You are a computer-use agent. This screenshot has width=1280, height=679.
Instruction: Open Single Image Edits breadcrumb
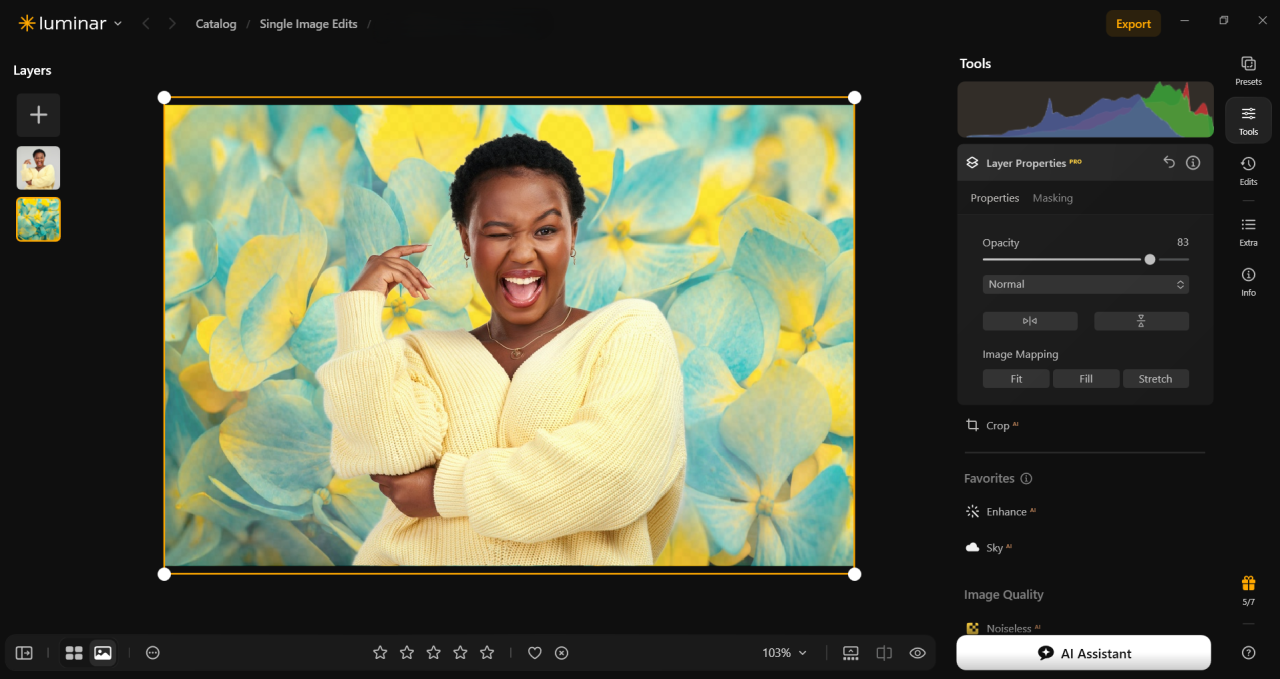pyautogui.click(x=308, y=24)
